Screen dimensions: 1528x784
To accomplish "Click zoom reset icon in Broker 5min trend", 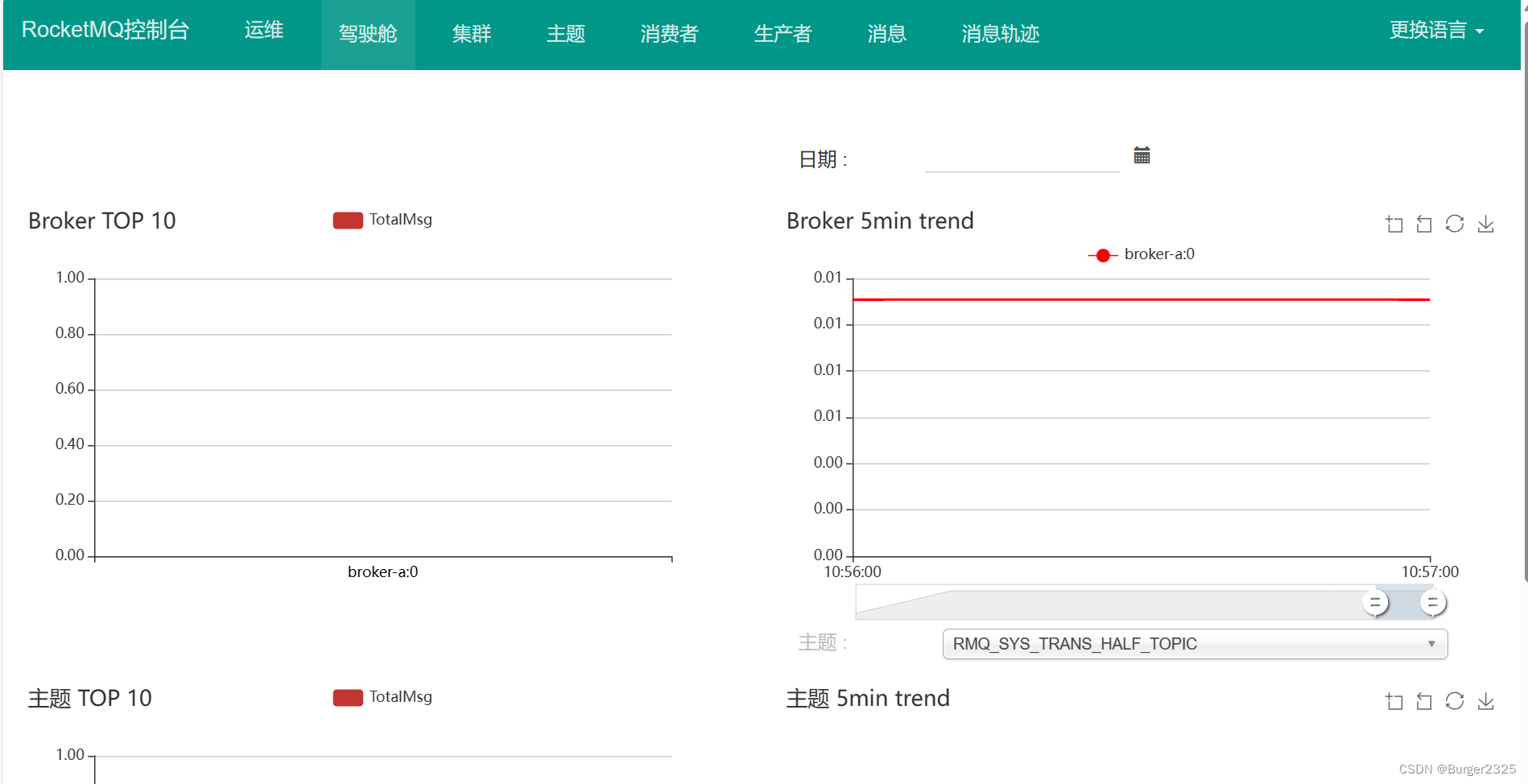I will [x=1424, y=225].
